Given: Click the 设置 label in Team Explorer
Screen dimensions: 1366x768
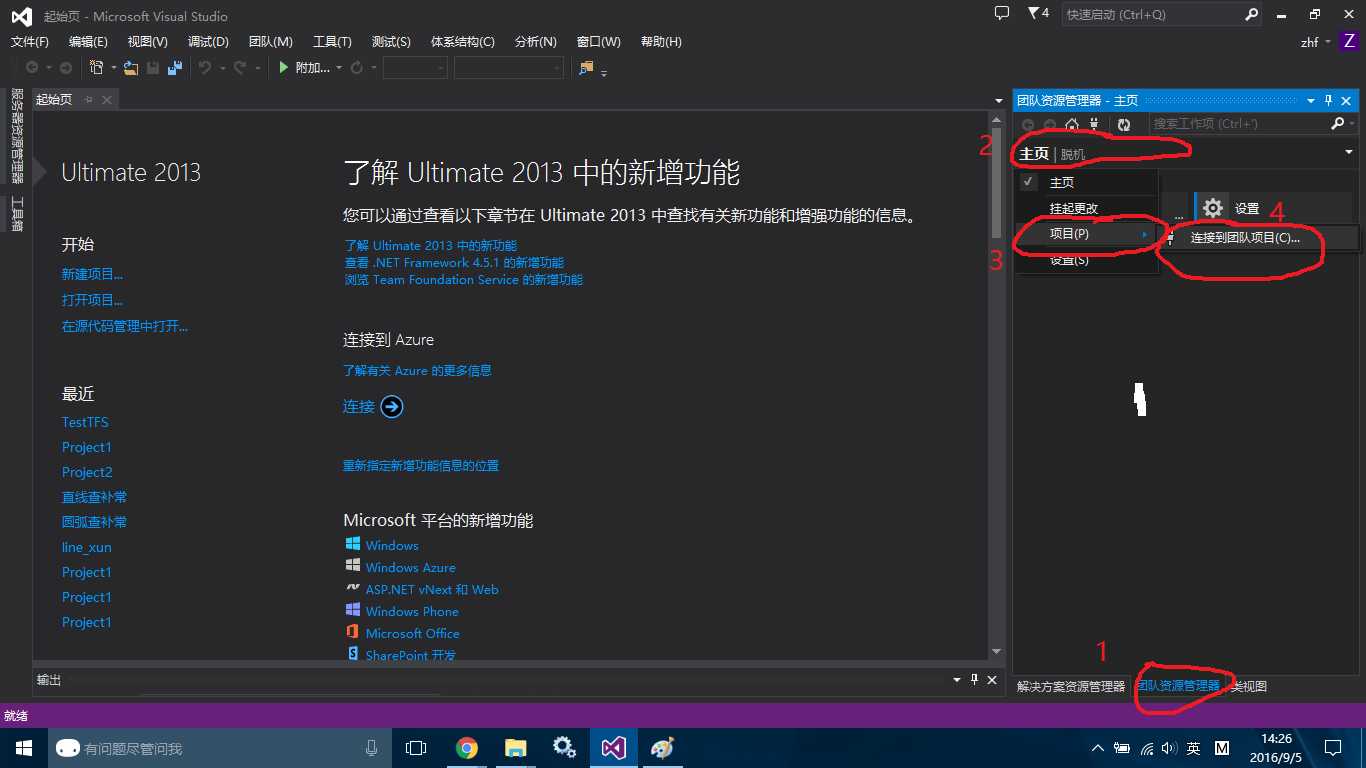Looking at the screenshot, I should (1247, 208).
